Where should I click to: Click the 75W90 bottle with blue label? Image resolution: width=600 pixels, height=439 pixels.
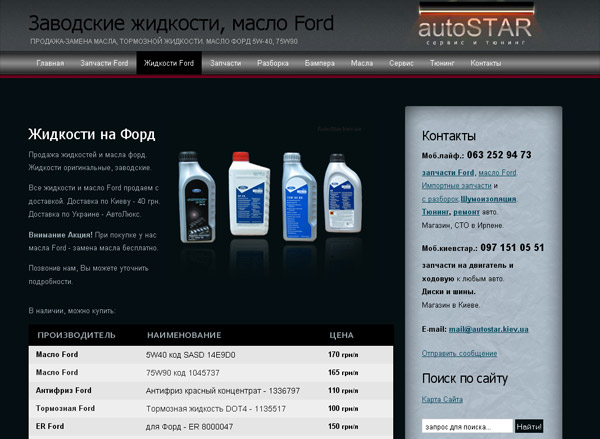coord(300,197)
